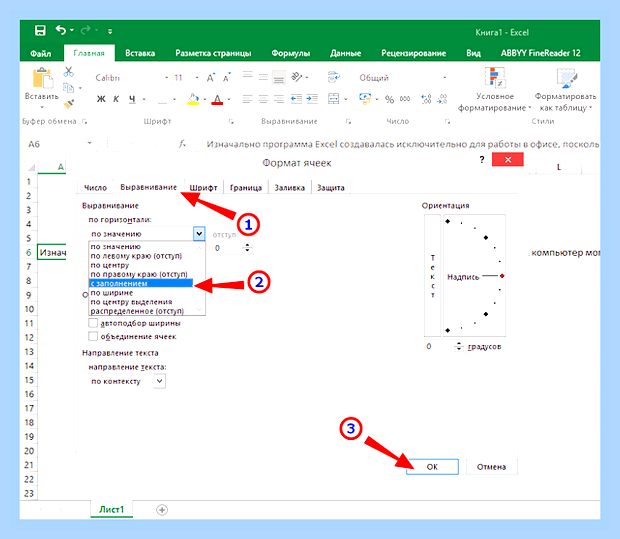620x539 pixels.
Task: Open the по контексту text direction dropdown
Action: (160, 381)
